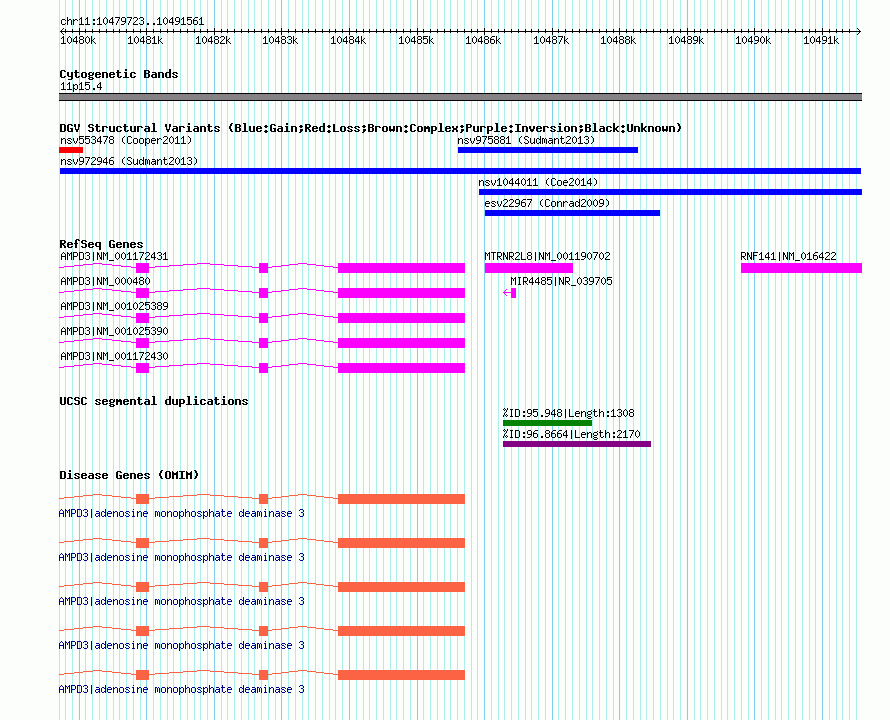Image resolution: width=890 pixels, height=720 pixels.
Task: Select the 10484k ruler tick label
Action: 348,40
